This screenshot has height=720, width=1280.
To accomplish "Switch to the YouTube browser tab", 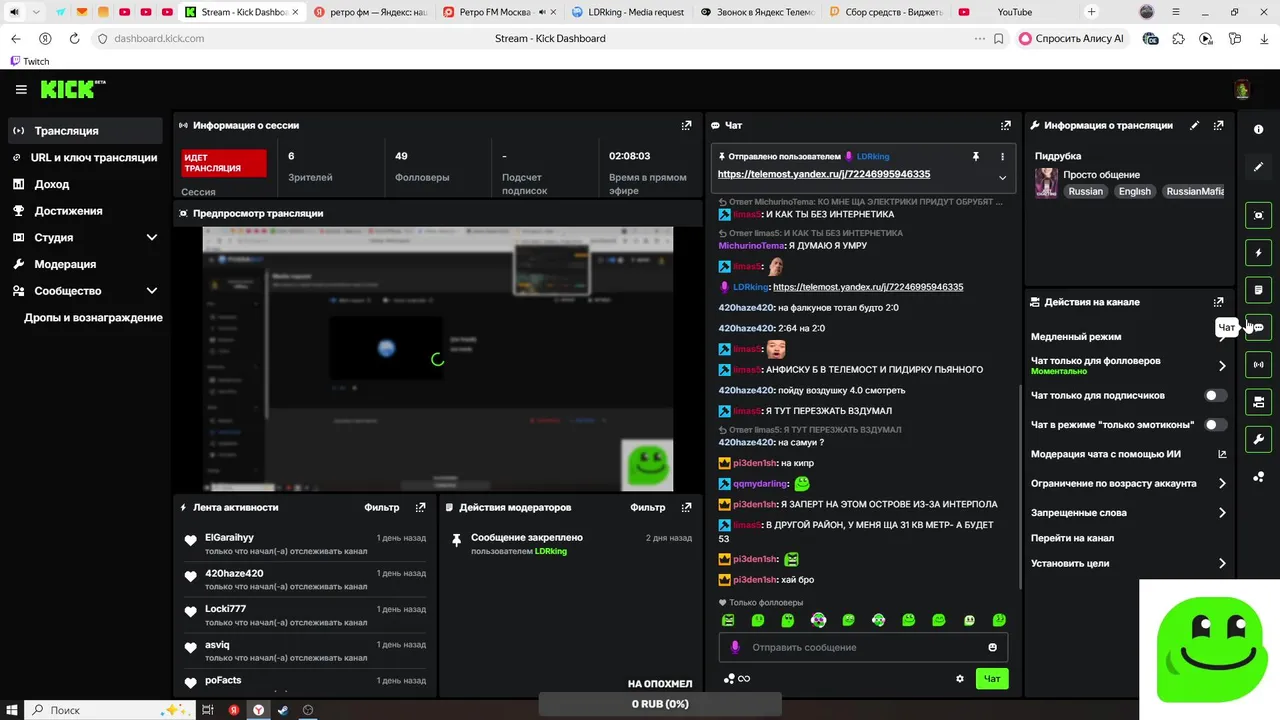I will coord(1014,12).
